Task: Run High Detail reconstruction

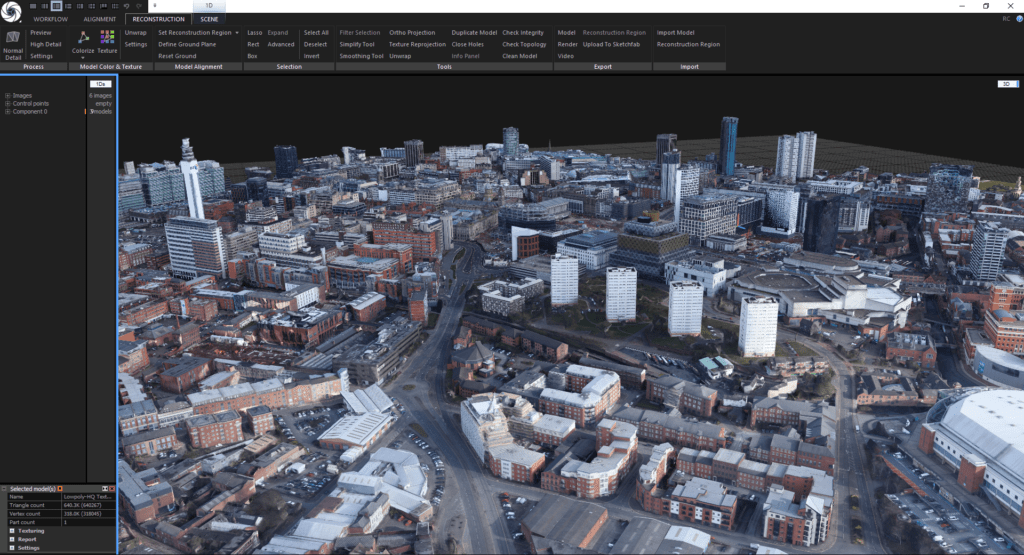Action: pyautogui.click(x=46, y=44)
